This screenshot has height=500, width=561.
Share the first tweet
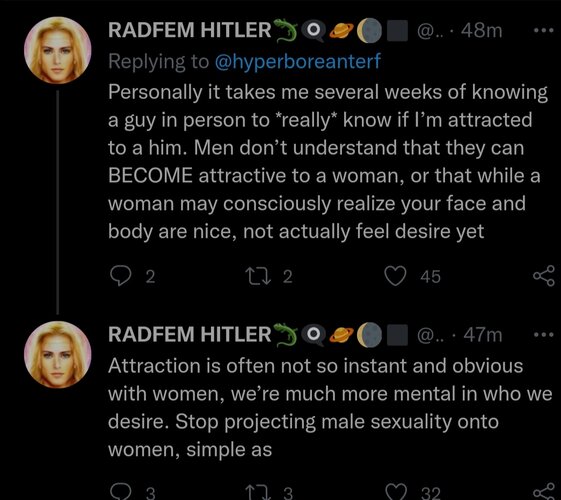pyautogui.click(x=544, y=276)
